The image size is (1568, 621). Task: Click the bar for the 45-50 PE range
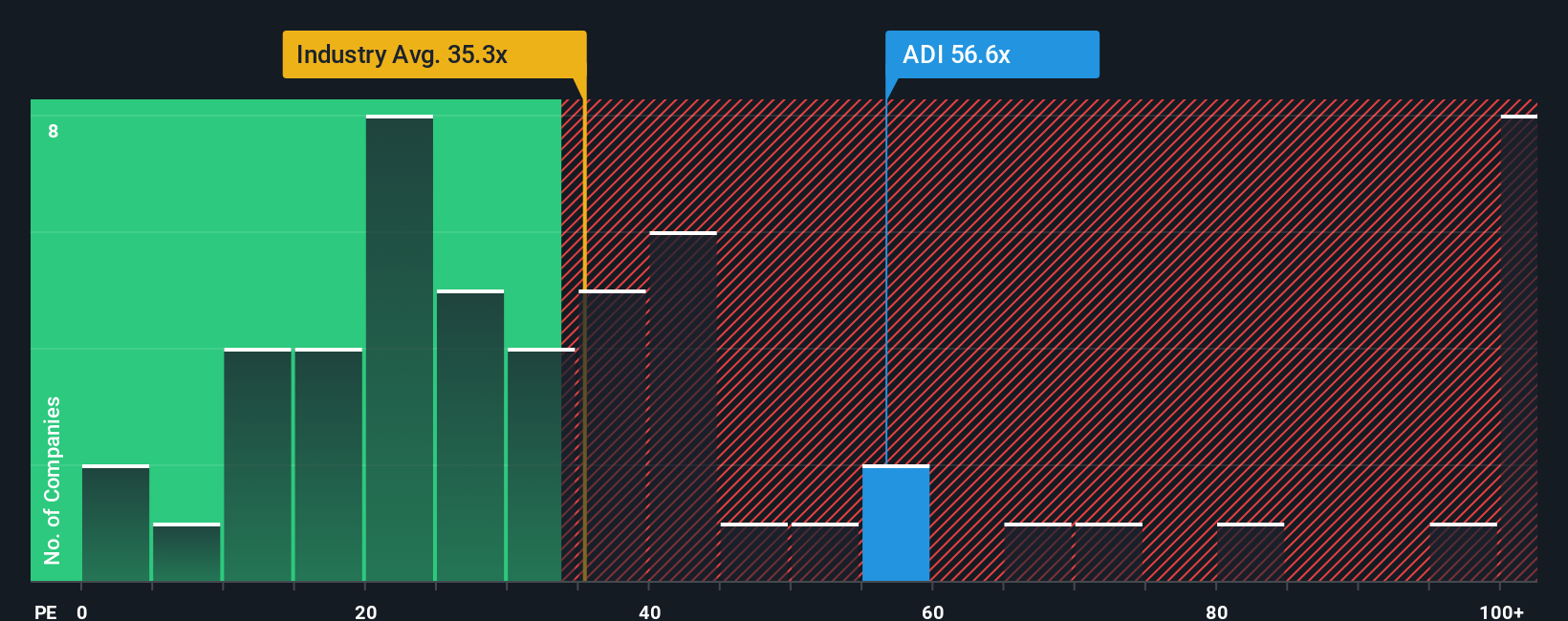(754, 552)
